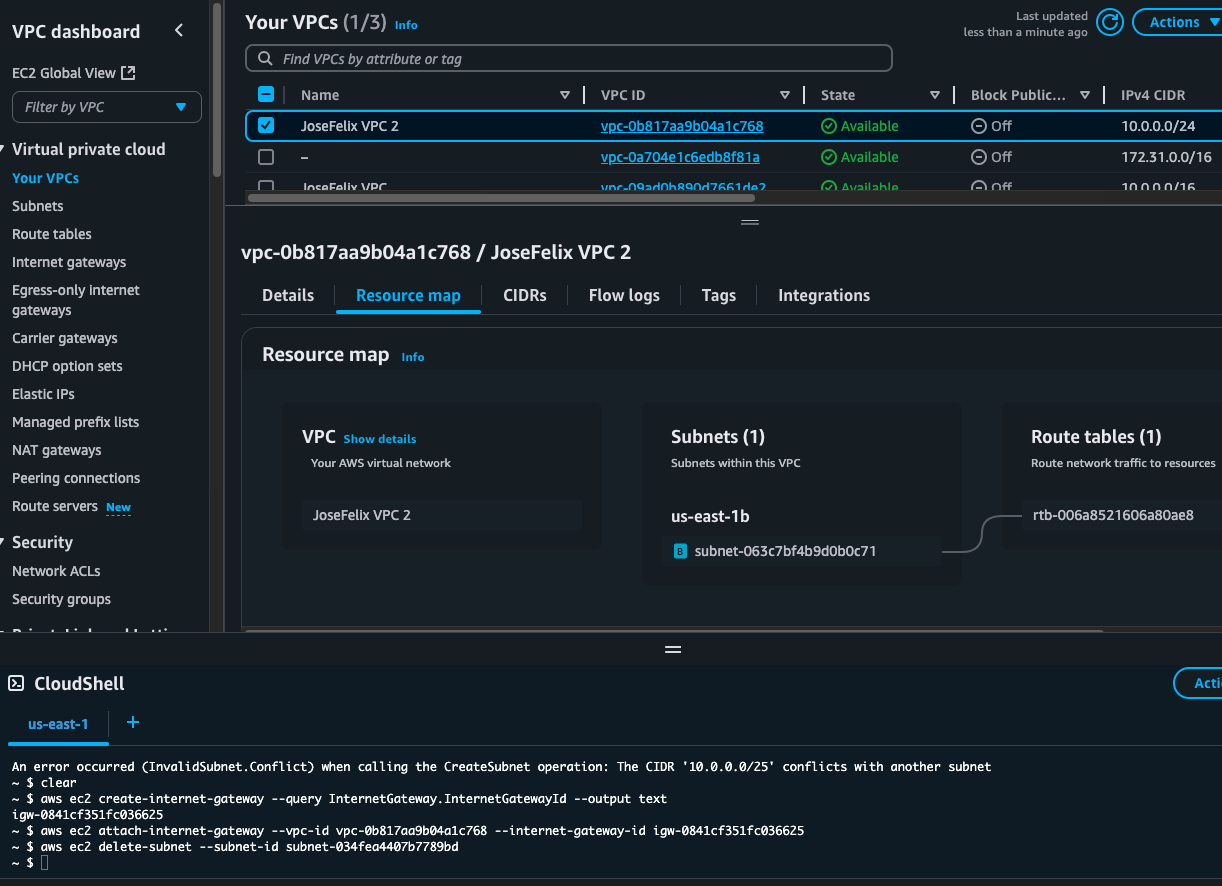
Task: Open the vpc-0b817aa9b04a1c768 link
Action: (x=682, y=126)
